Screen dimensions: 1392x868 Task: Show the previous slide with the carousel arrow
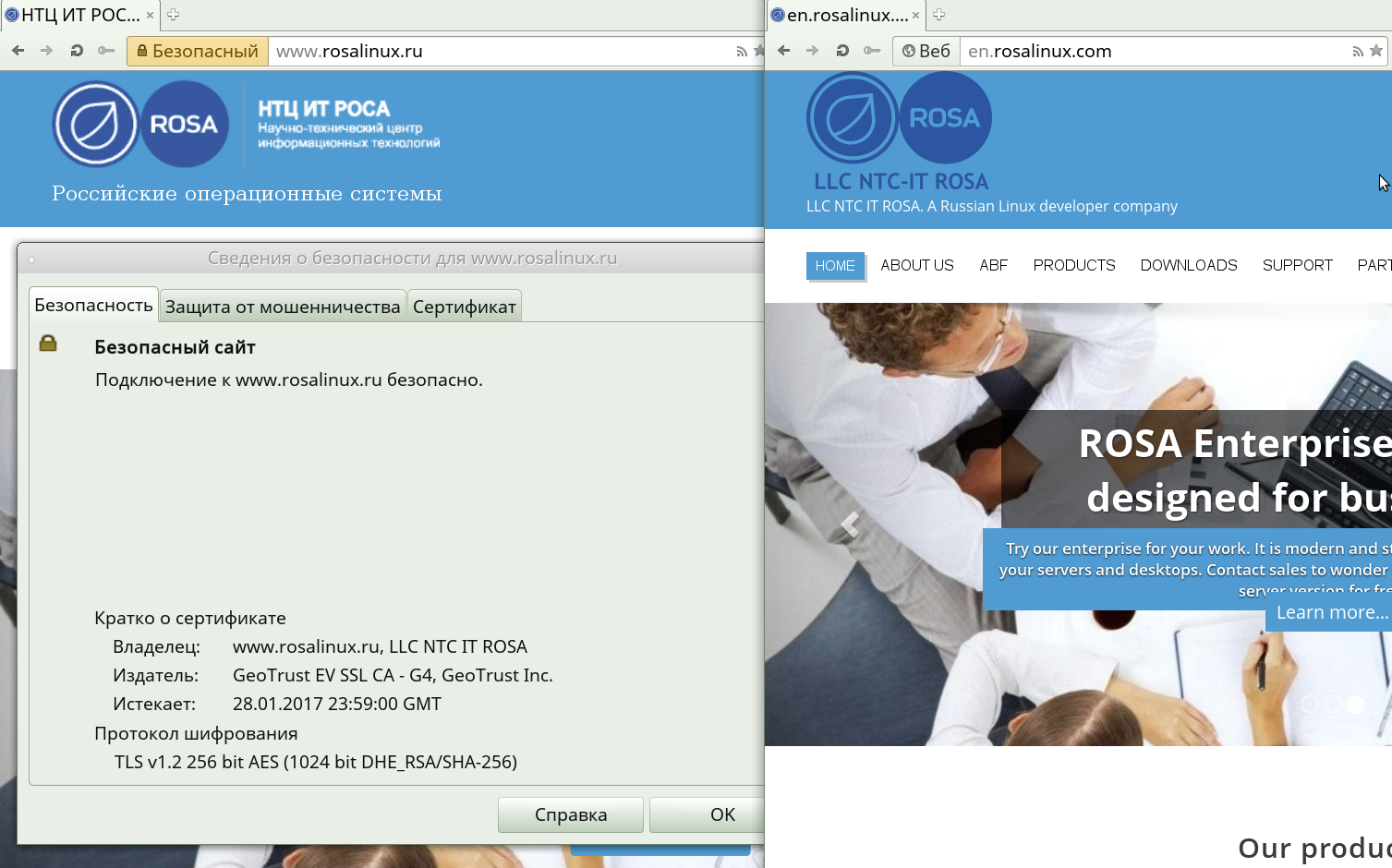[850, 524]
